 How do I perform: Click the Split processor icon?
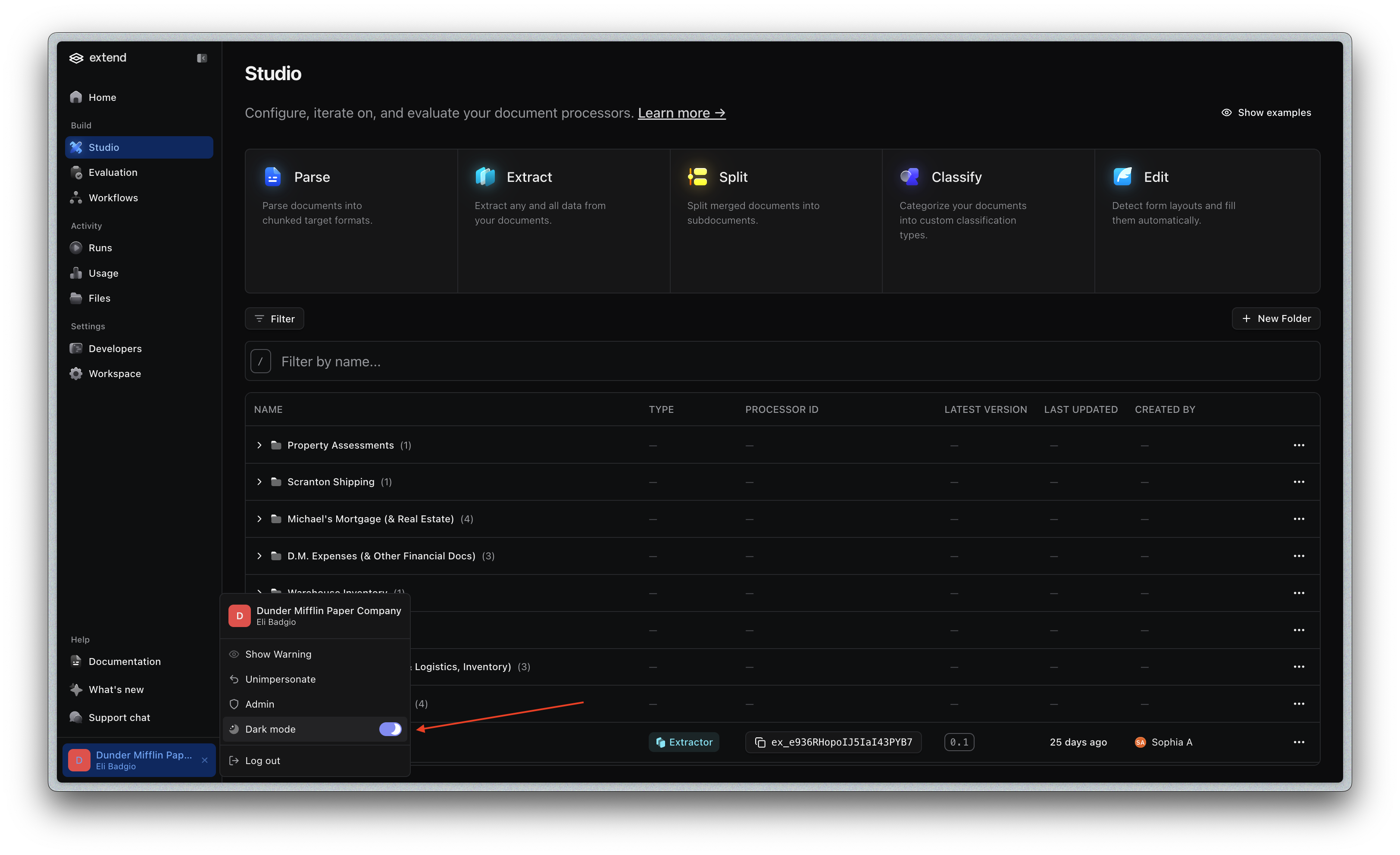pyautogui.click(x=698, y=177)
